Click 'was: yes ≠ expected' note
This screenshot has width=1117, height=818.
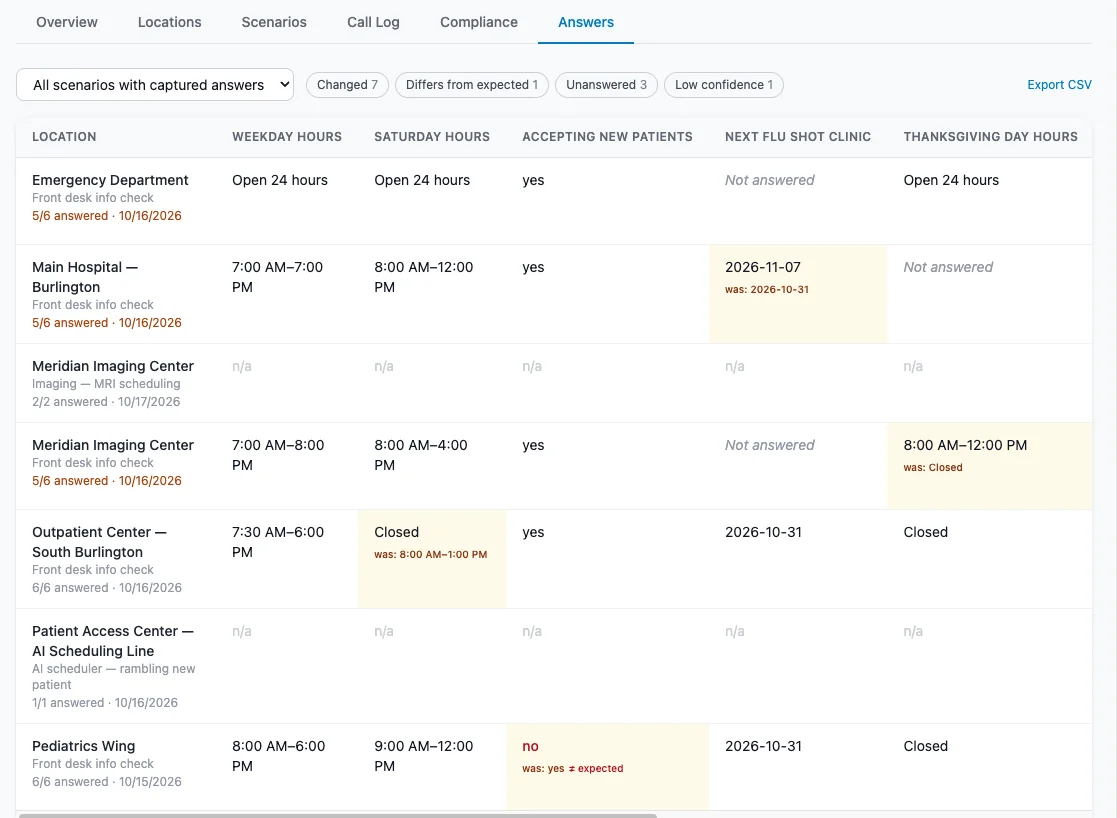tap(573, 768)
